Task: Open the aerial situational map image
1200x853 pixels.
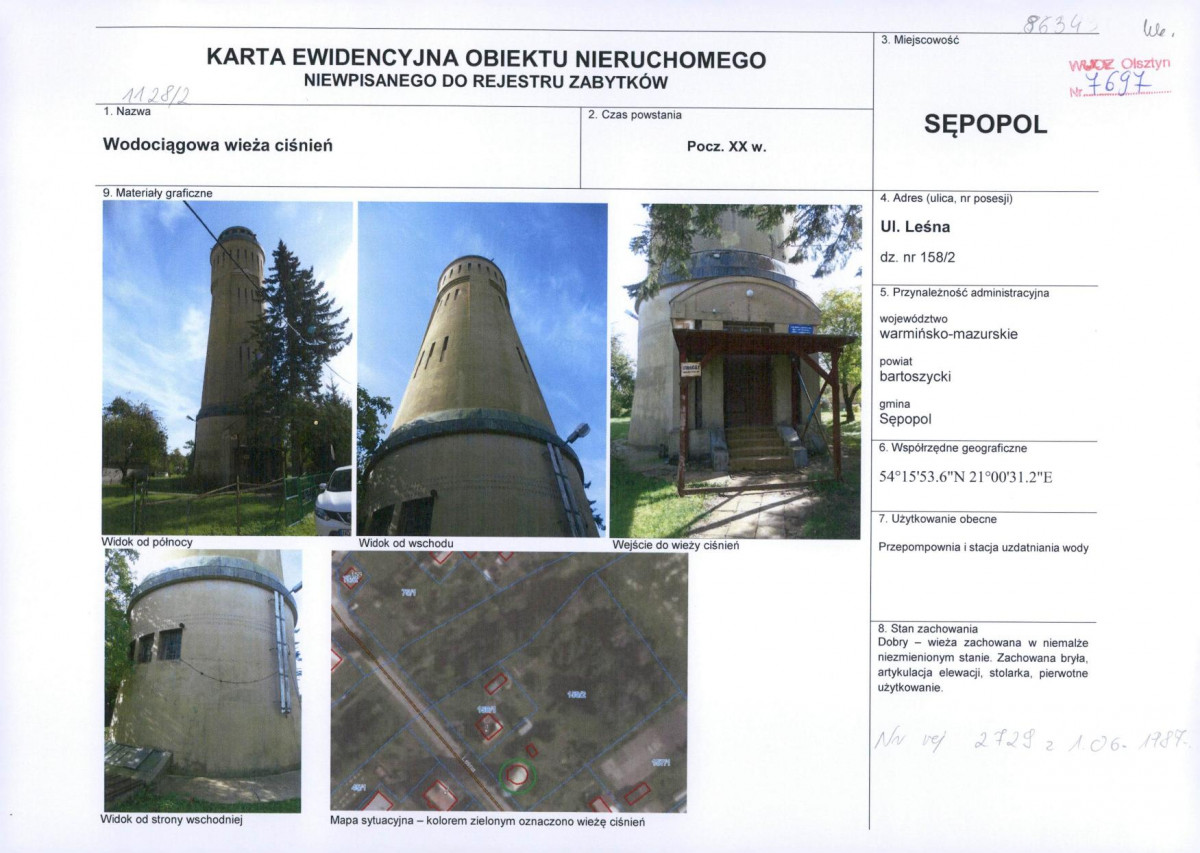Action: click(x=509, y=681)
